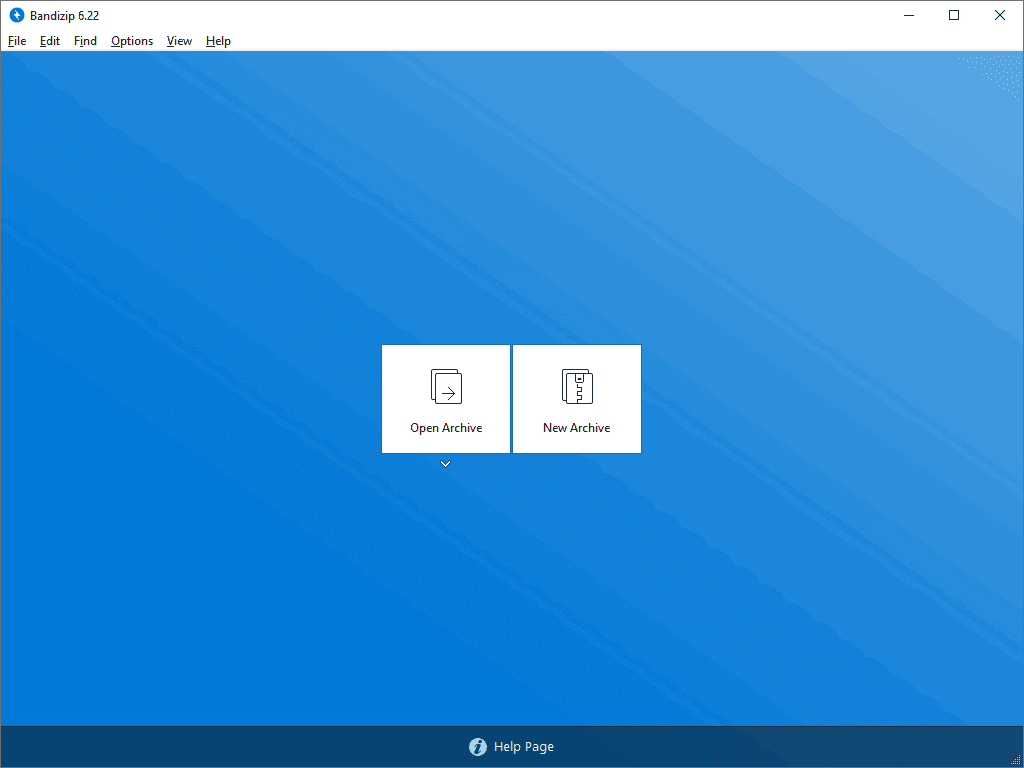
Task: Maximize the Bandizip window
Action: pos(954,15)
